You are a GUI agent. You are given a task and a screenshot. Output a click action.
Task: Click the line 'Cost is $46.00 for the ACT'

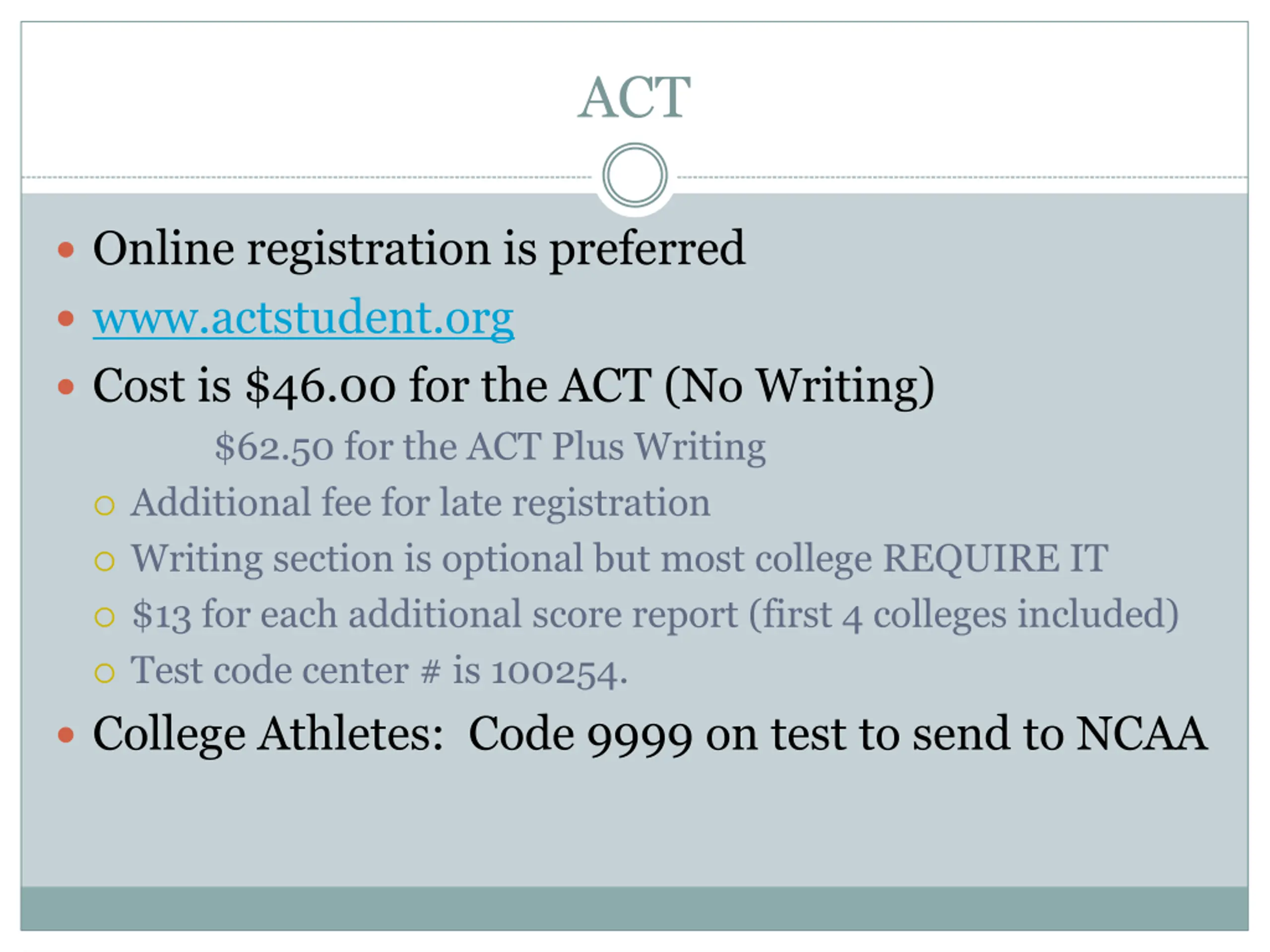[x=372, y=386]
